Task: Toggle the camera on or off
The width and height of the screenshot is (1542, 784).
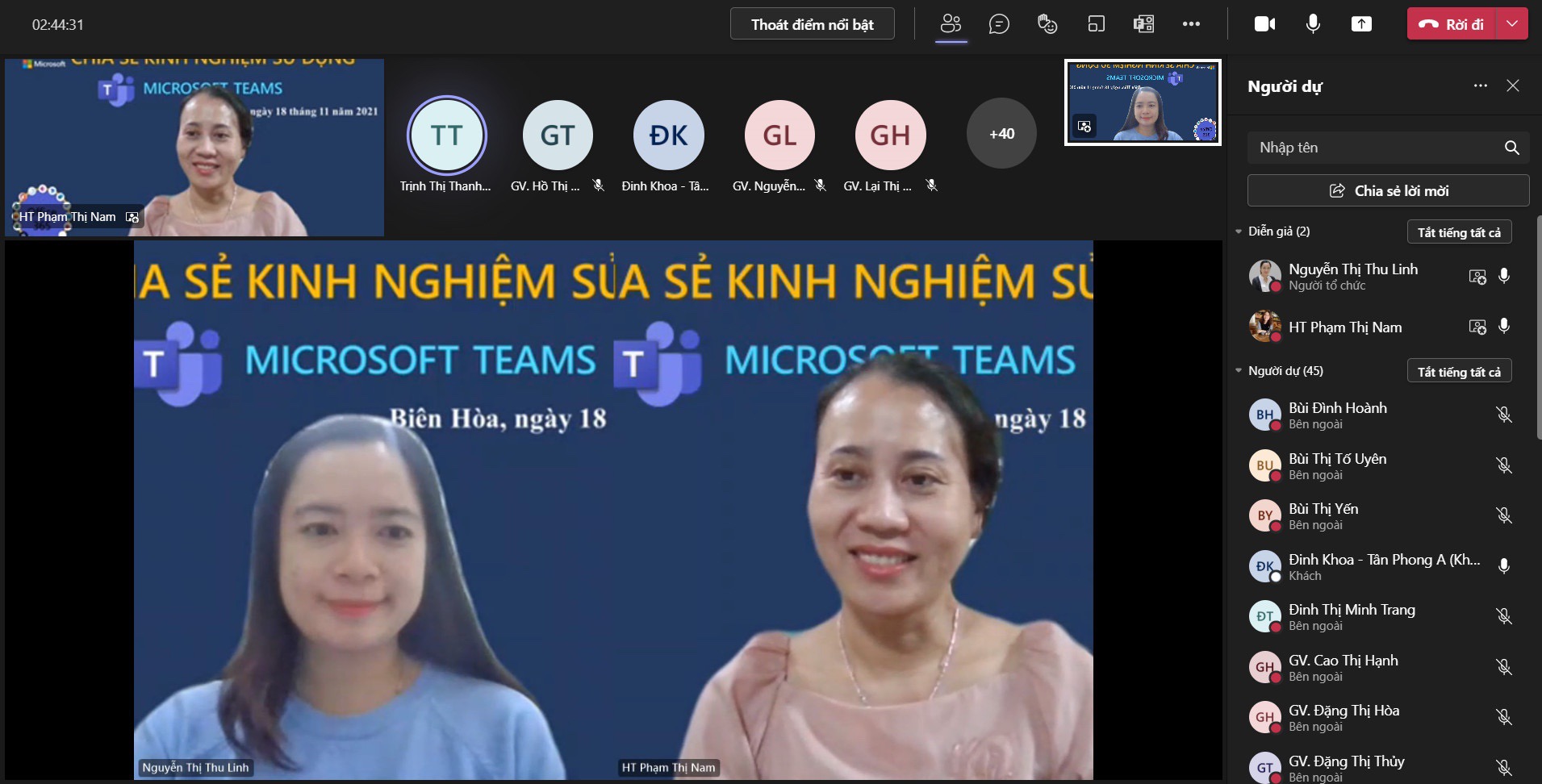Action: (x=1264, y=24)
